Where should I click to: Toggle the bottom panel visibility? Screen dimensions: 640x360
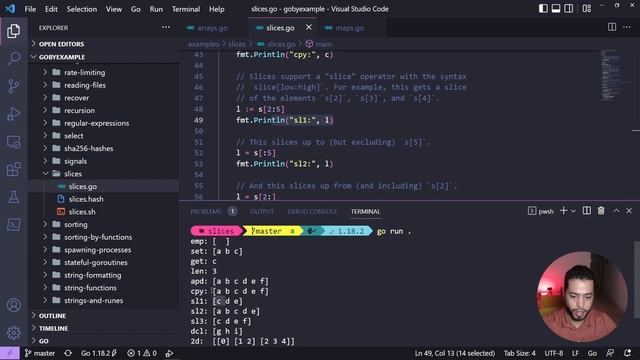tap(556, 9)
